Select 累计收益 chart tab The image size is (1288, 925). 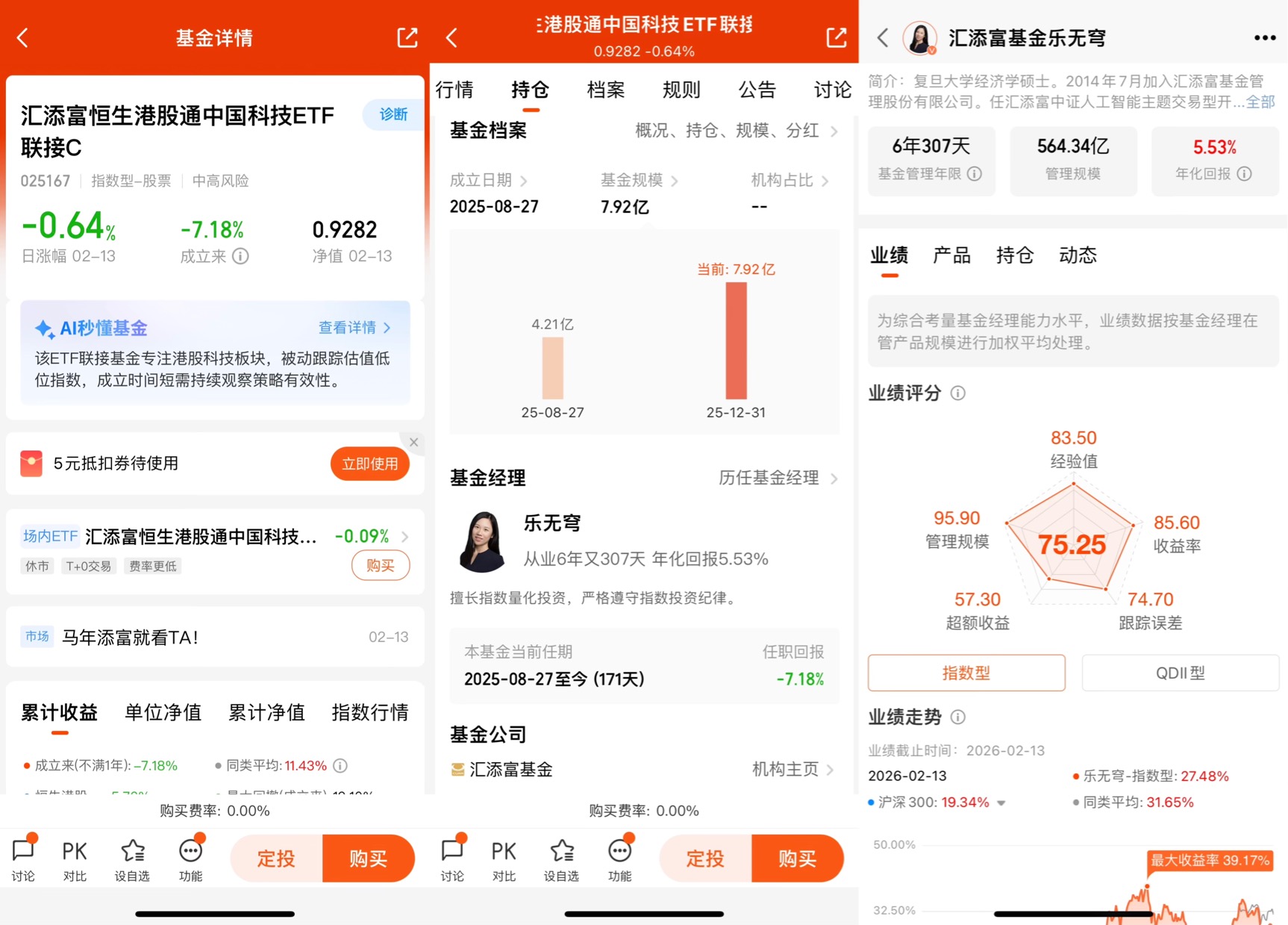click(60, 713)
